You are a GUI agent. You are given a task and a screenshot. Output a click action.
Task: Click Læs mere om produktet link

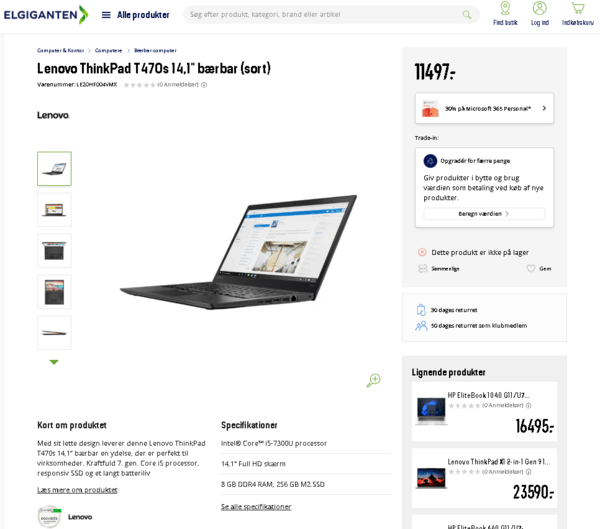point(77,490)
